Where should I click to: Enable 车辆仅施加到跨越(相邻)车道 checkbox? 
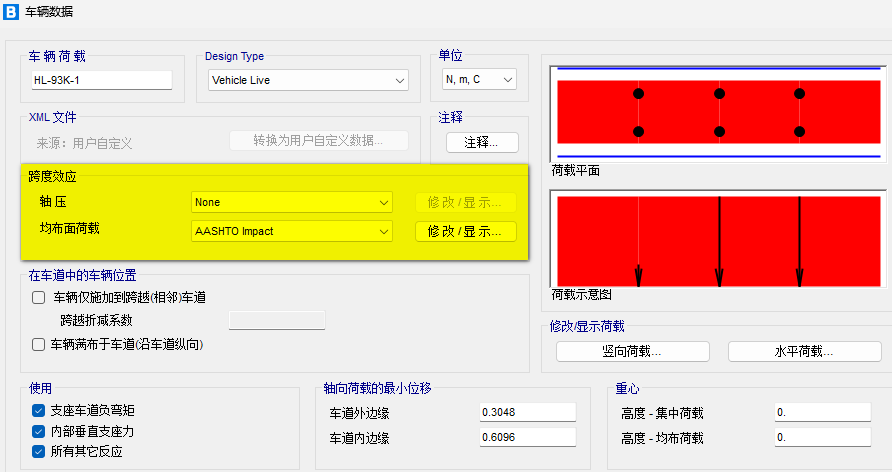(39, 297)
